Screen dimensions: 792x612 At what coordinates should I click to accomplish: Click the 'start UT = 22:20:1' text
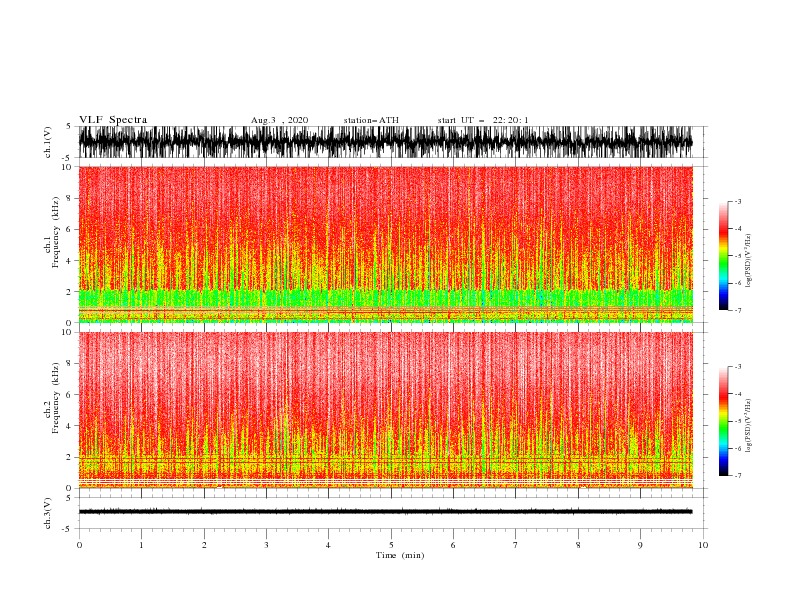pyautogui.click(x=483, y=120)
